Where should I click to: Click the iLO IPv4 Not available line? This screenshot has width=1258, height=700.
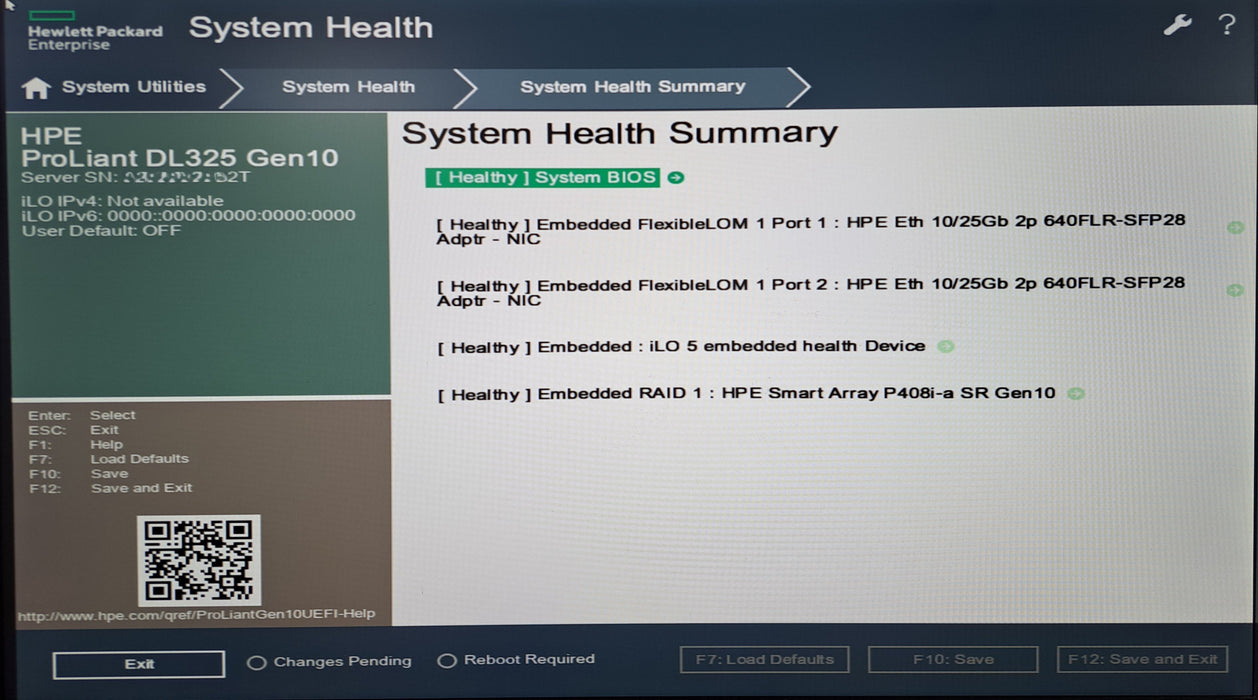[123, 201]
